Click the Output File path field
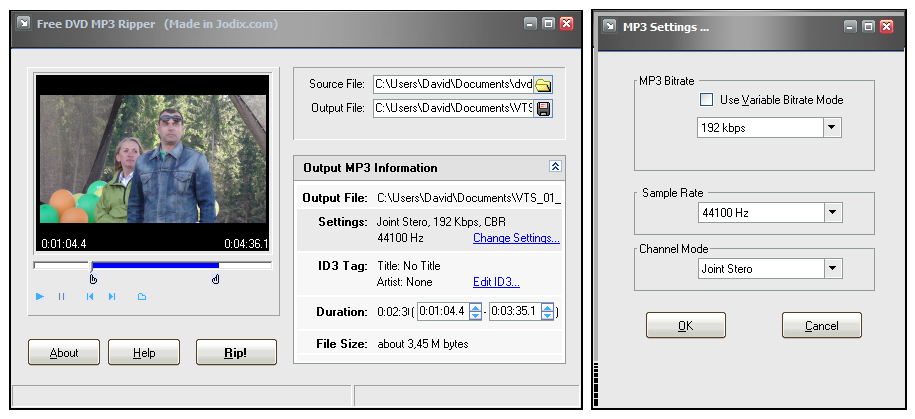 (453, 108)
